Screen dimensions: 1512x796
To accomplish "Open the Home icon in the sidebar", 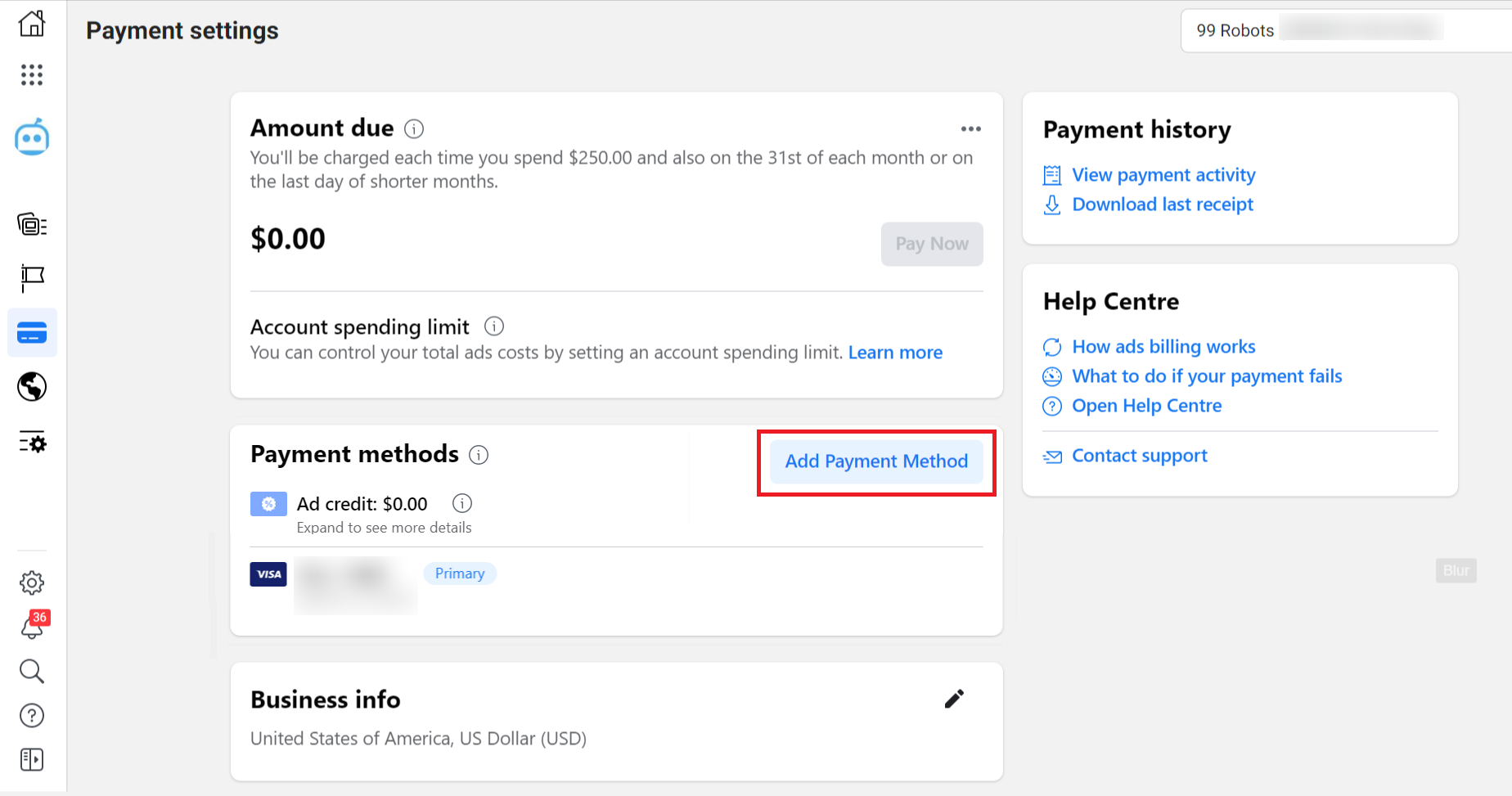I will (32, 24).
